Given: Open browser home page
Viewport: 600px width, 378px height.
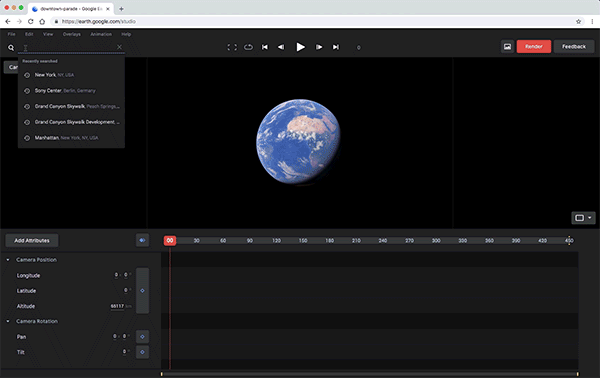Looking at the screenshot, I should click(42, 21).
